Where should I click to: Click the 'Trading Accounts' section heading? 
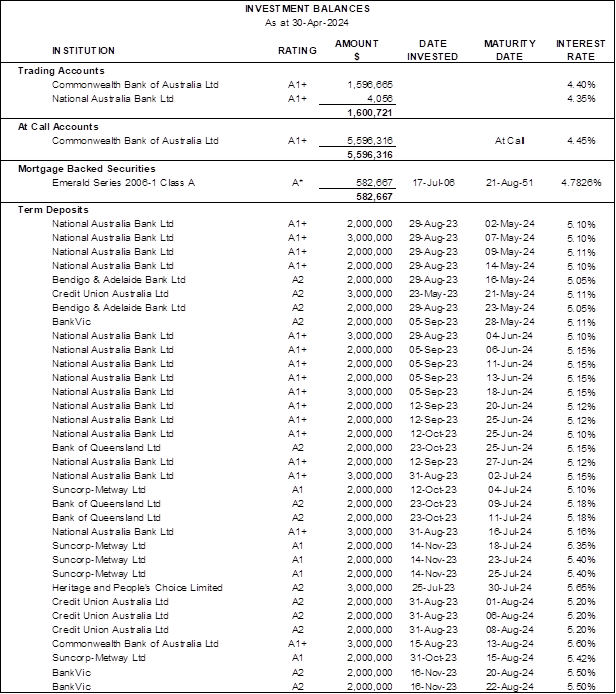[61, 71]
